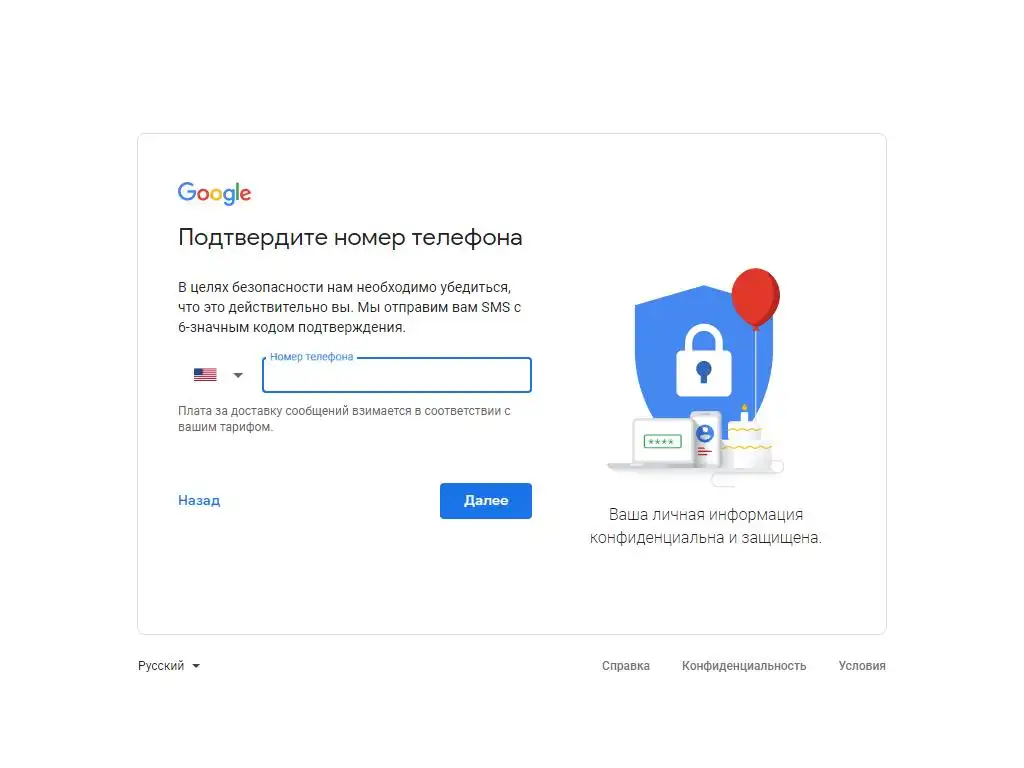1024x768 pixels.
Task: Click the arrow next to Русский
Action: (x=196, y=667)
